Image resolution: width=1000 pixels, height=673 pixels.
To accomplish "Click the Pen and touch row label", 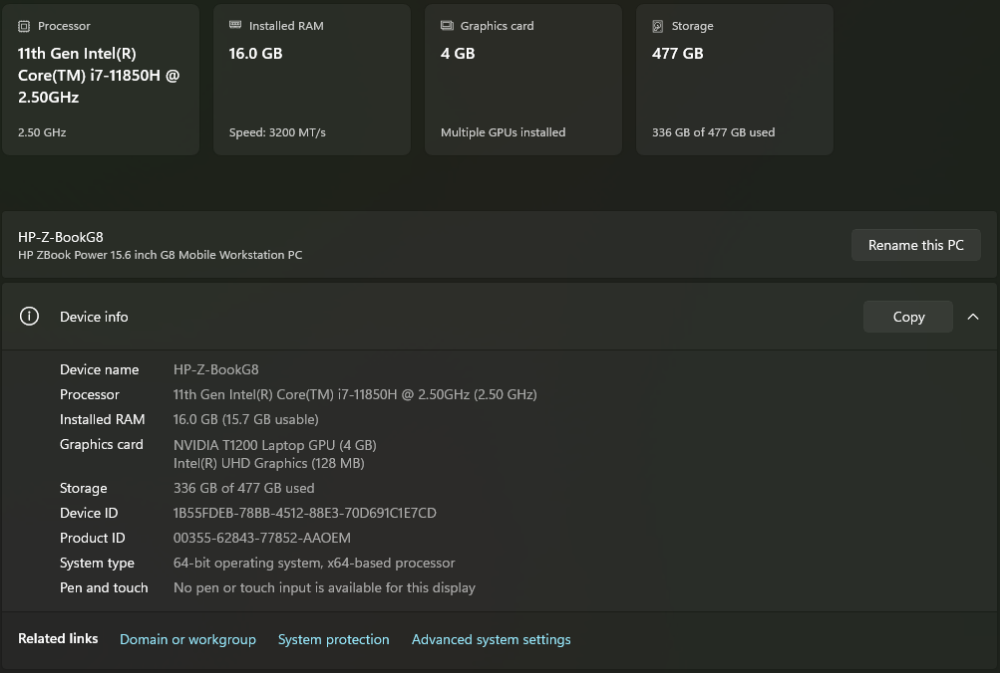I will 104,588.
